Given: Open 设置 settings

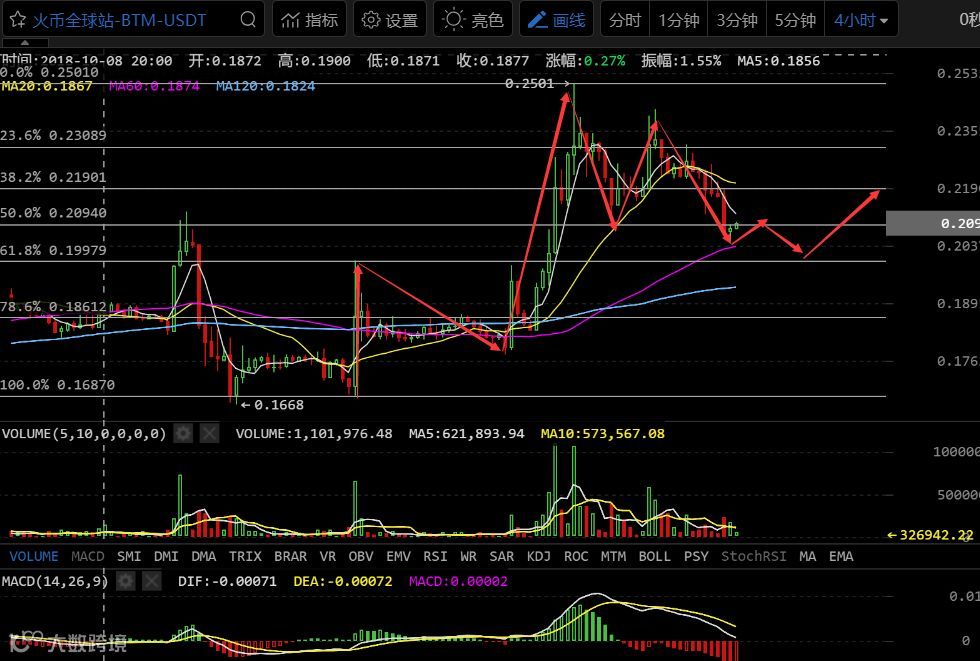Looking at the screenshot, I should pos(390,20).
